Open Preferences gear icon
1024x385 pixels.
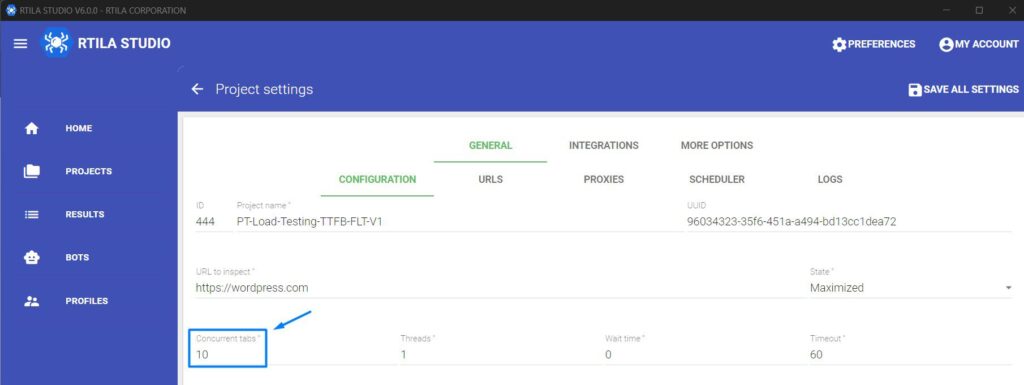point(839,44)
